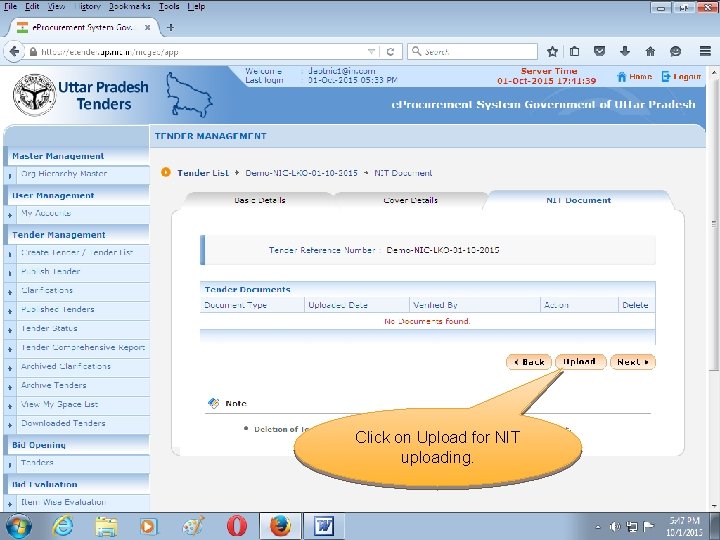720x540 pixels.
Task: Open a new browser tab
Action: click(x=170, y=28)
